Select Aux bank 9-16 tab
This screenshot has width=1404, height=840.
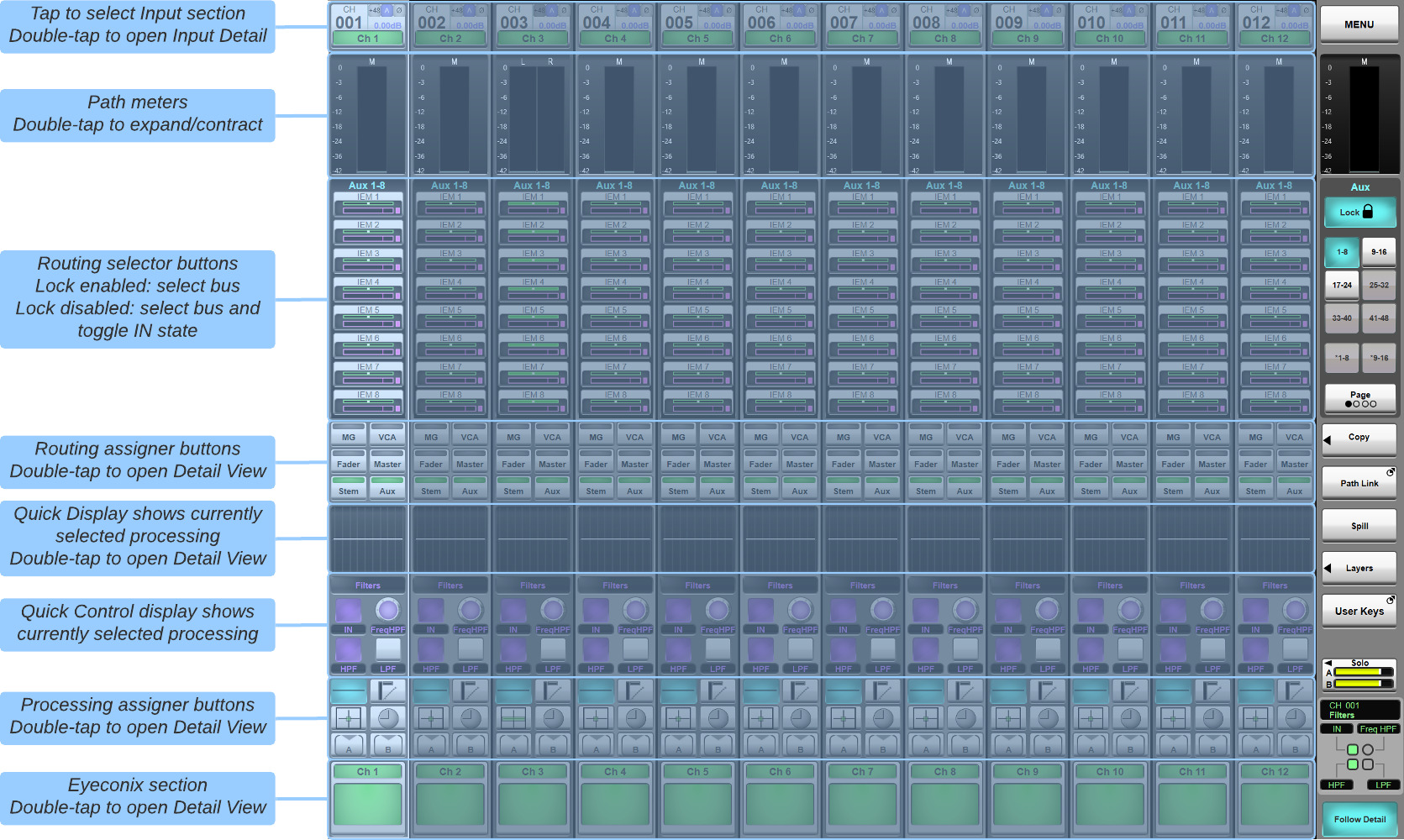pyautogui.click(x=1379, y=252)
